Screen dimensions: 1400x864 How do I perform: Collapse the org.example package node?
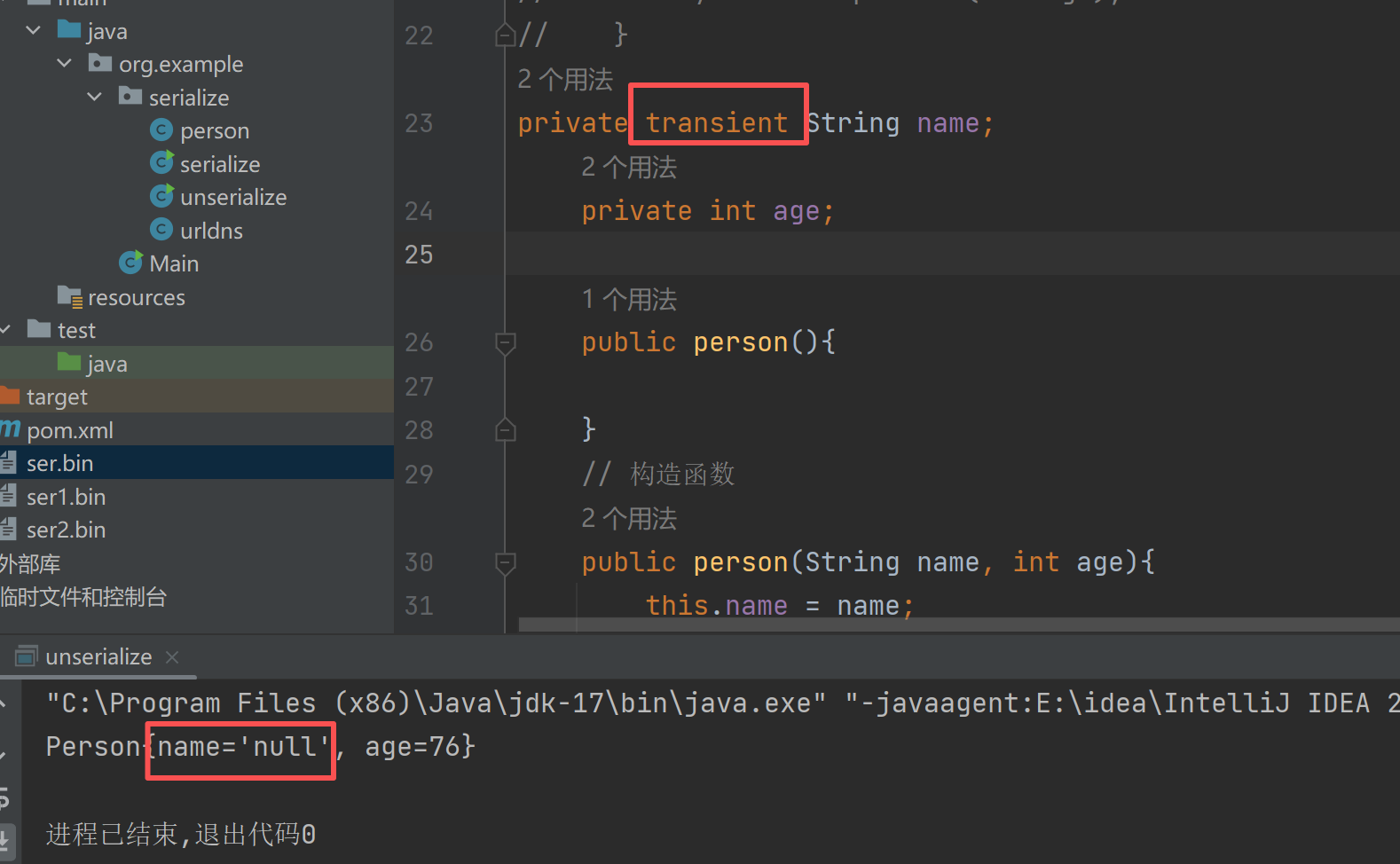coord(64,64)
